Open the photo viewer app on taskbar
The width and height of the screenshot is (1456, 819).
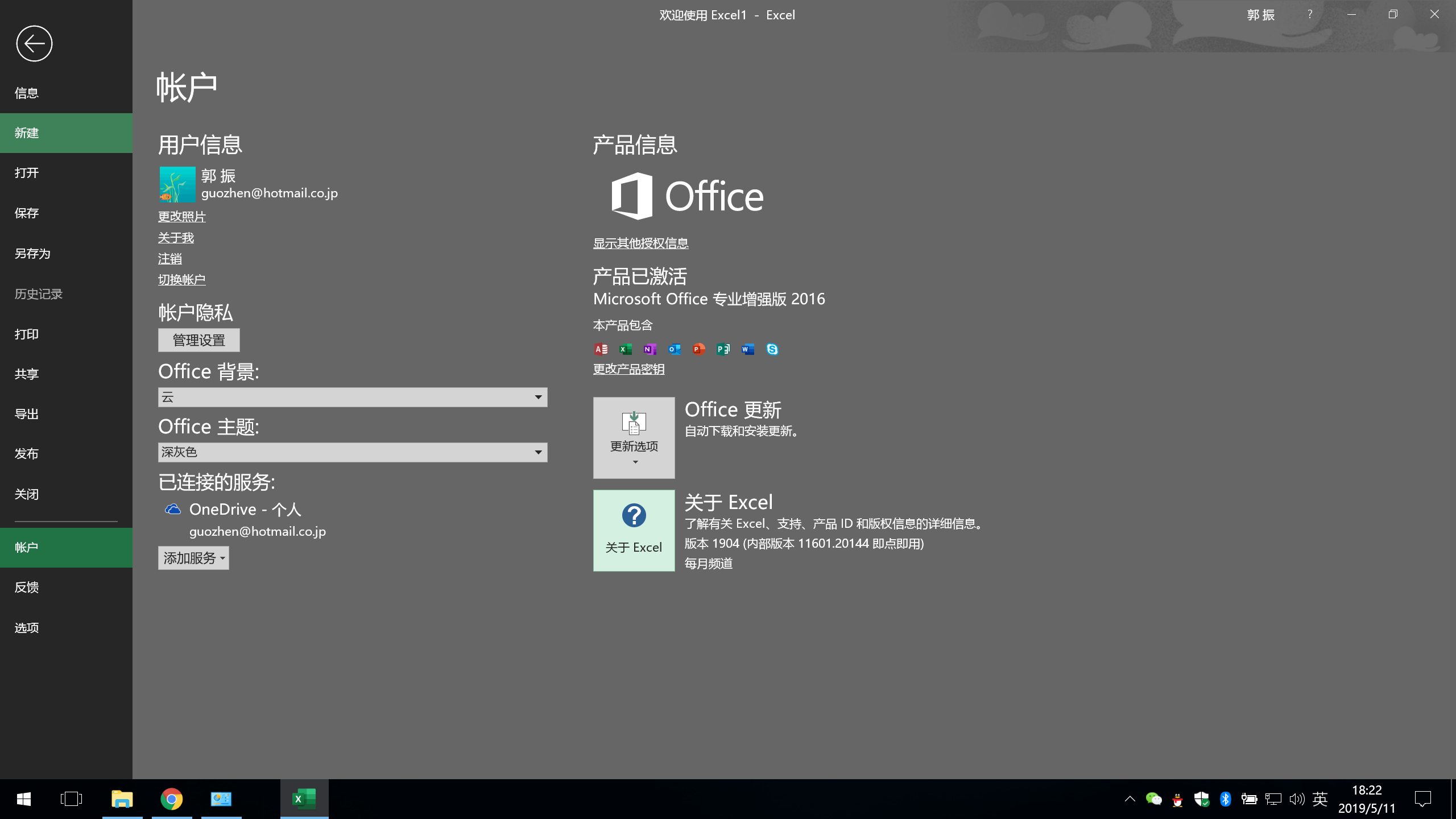tap(221, 799)
